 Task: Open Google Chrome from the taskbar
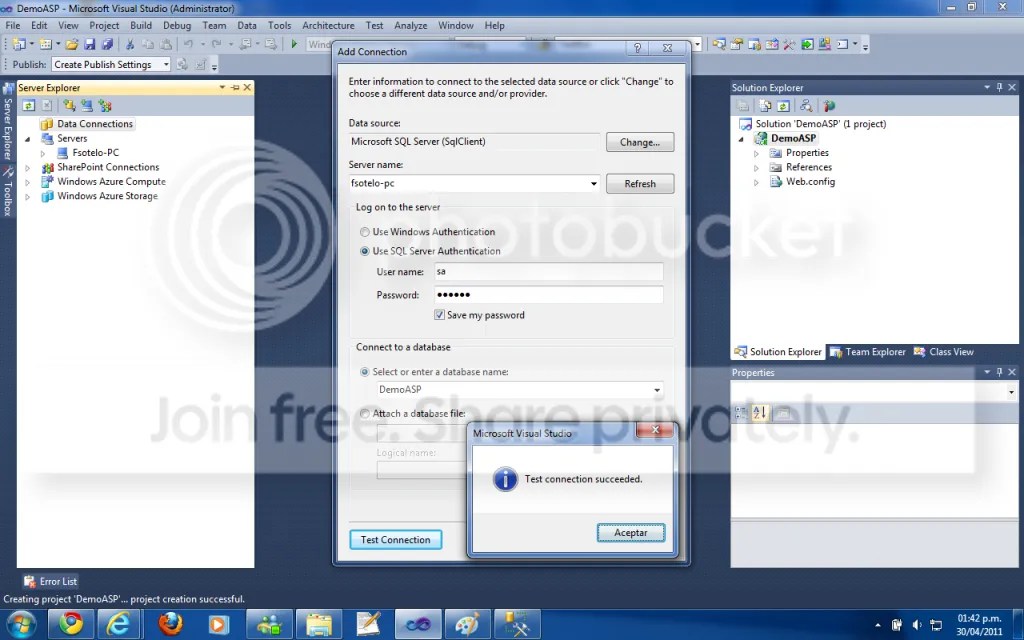71,624
